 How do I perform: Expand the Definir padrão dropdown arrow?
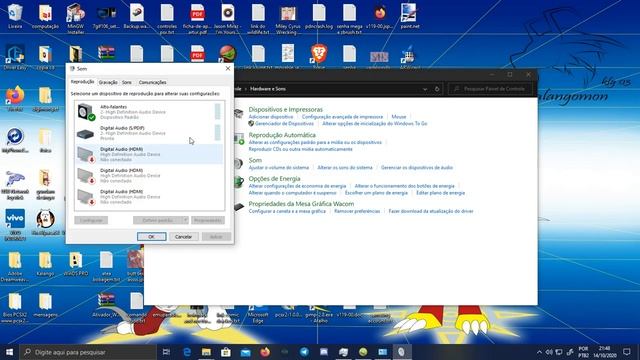(185, 220)
